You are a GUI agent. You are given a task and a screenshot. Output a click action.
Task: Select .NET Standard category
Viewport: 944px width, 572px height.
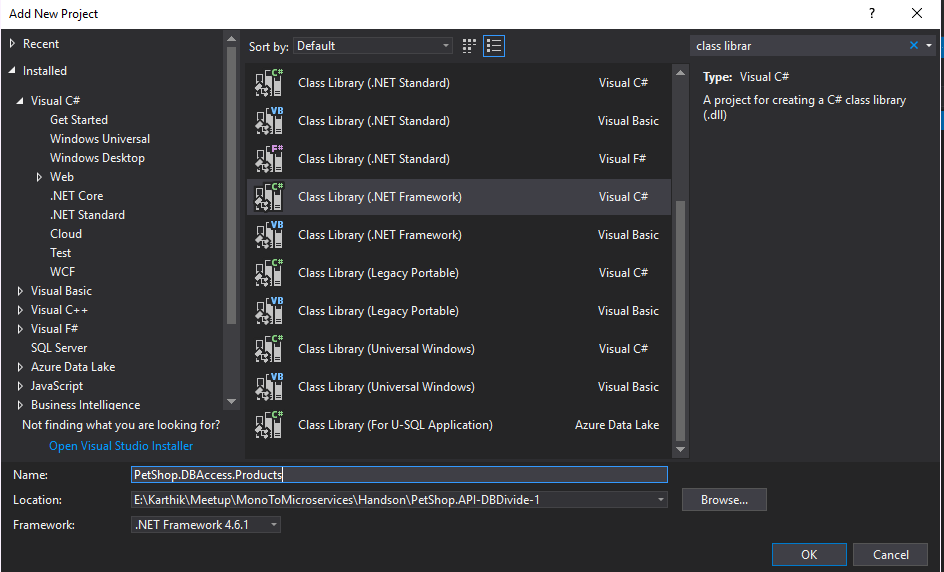tap(87, 214)
